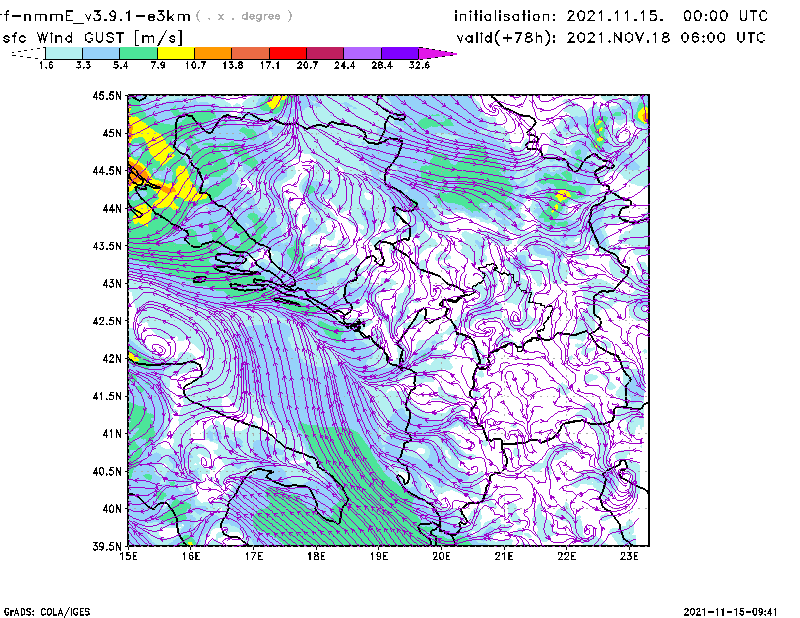
Task: Click the '41.5N' latitude label
Action: (107, 396)
